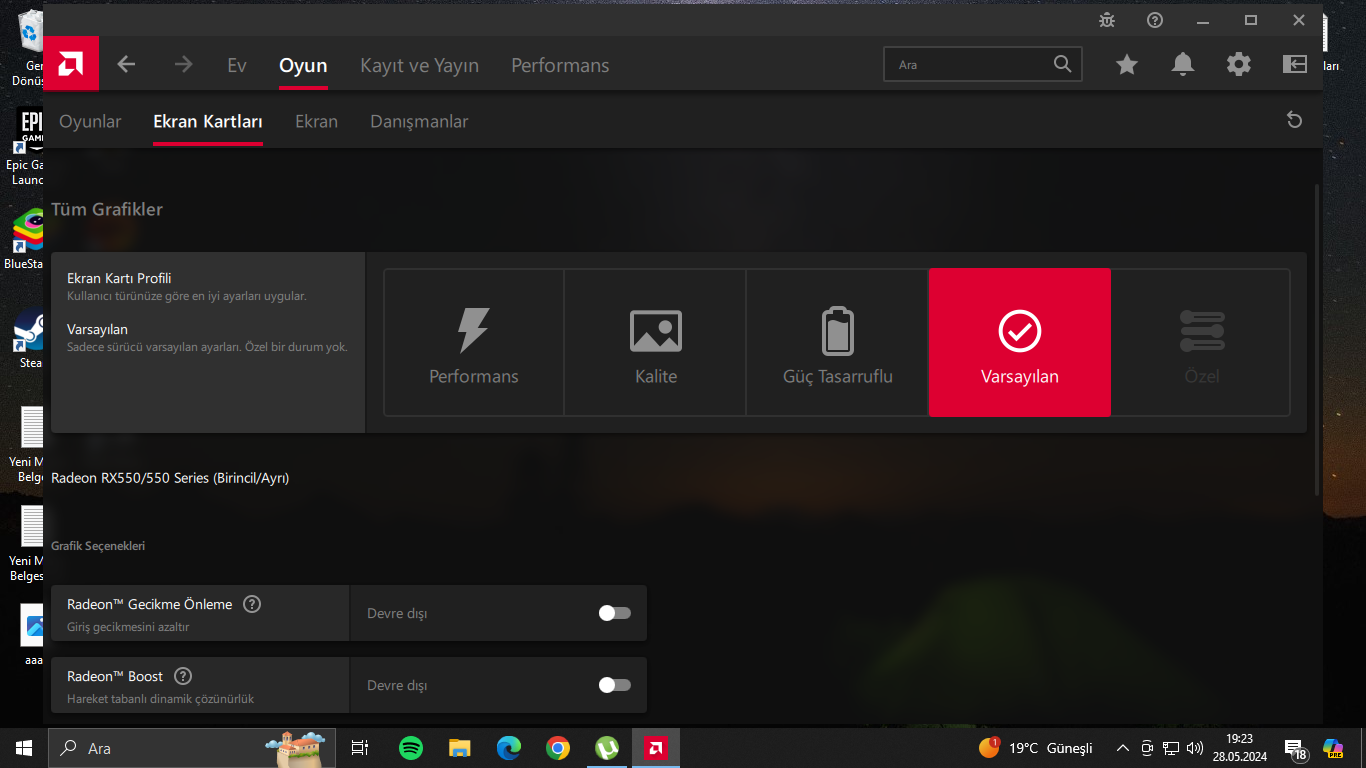Open the favorites star icon
Screen dimensions: 1366x768
pyautogui.click(x=1127, y=64)
